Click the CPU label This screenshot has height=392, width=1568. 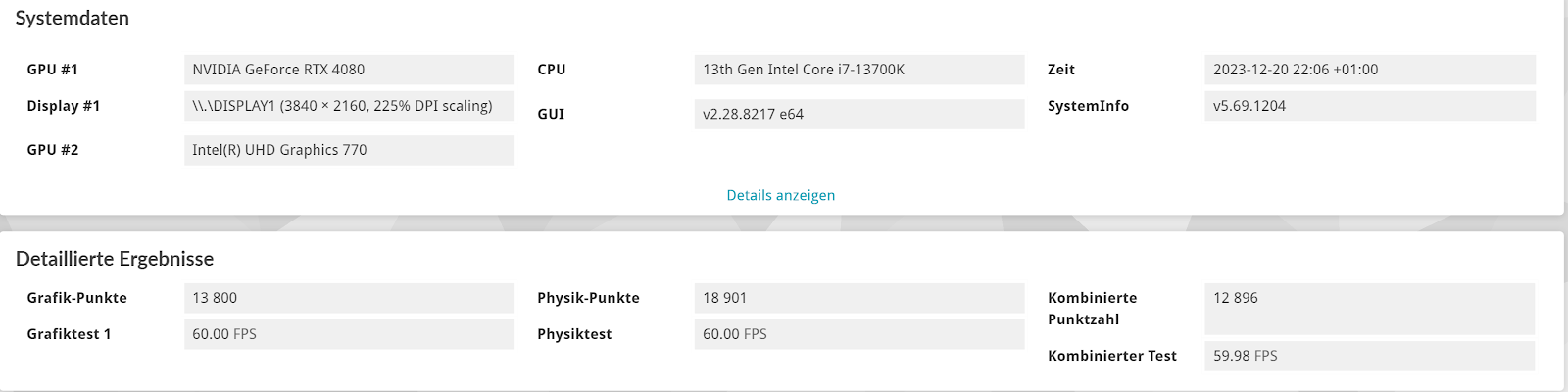552,70
